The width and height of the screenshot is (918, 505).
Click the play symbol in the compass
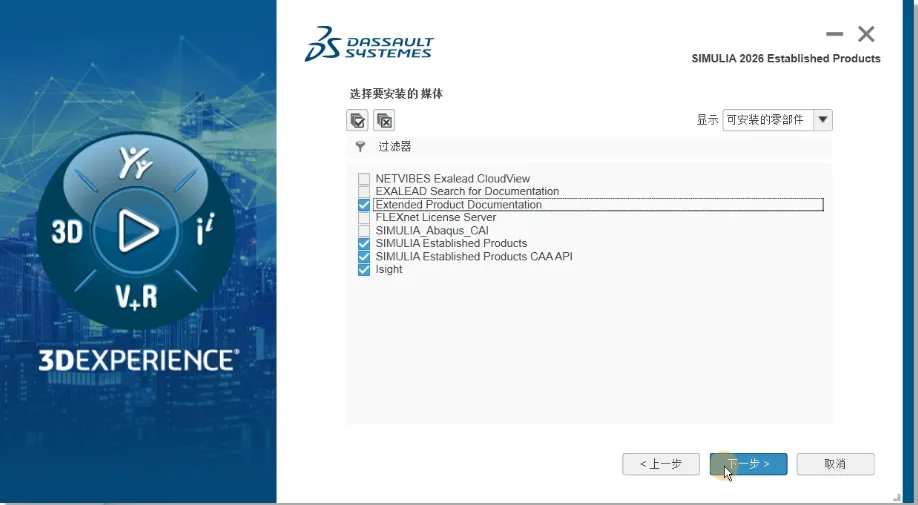pos(136,231)
